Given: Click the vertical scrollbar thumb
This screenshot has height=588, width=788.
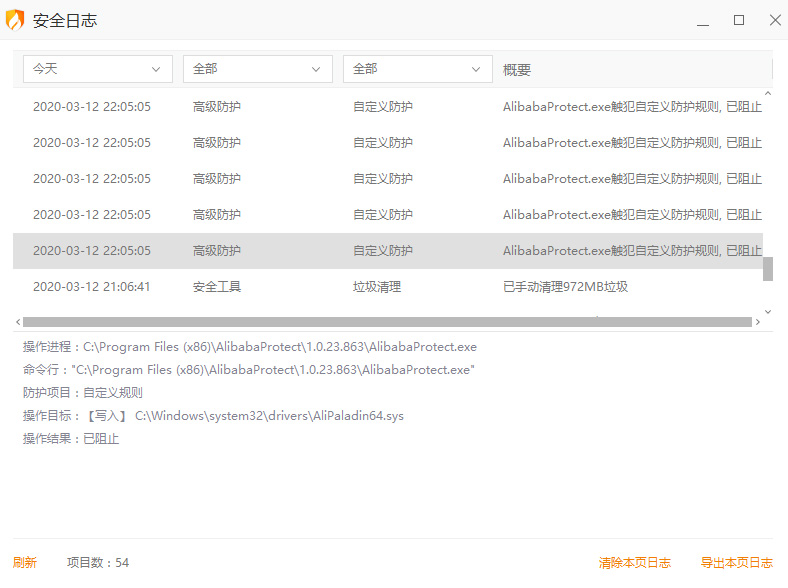Looking at the screenshot, I should pyautogui.click(x=768, y=269).
